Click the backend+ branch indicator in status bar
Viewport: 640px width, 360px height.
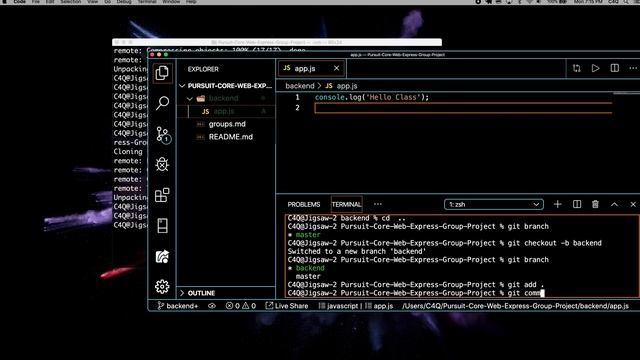[178, 306]
